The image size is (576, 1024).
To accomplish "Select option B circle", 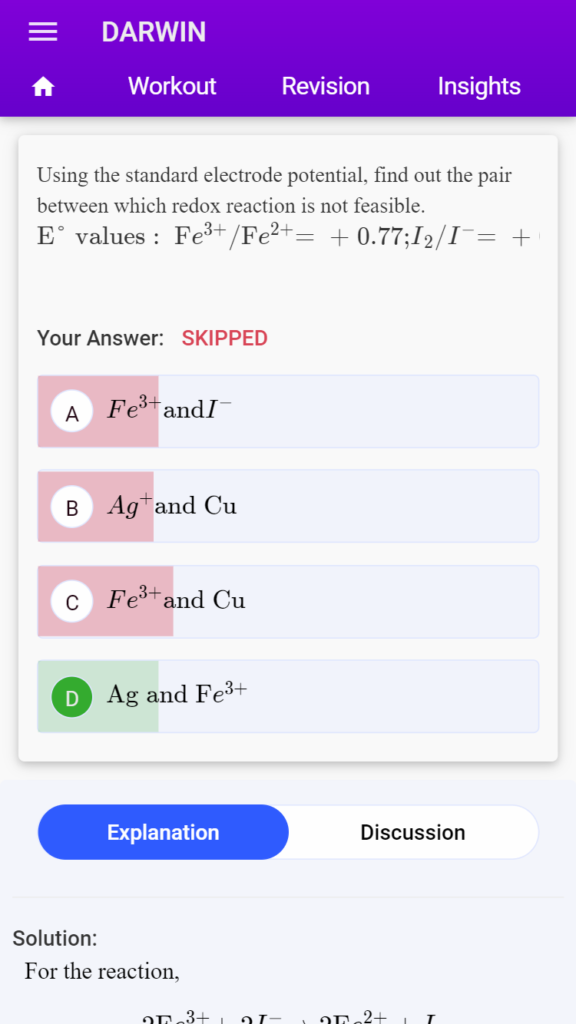I will click(72, 506).
